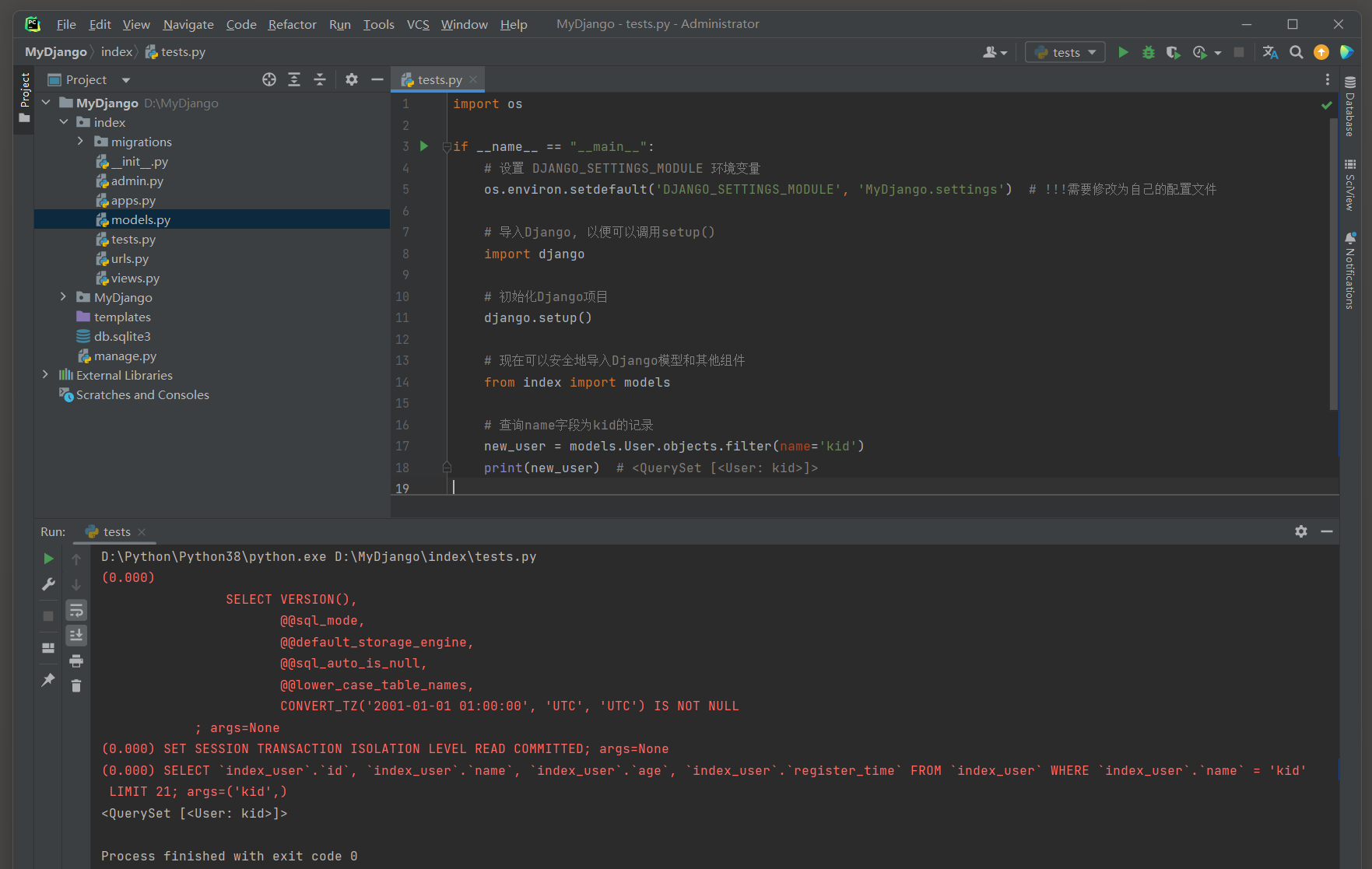This screenshot has height=869, width=1372.
Task: Run tests with coverage icon
Action: click(1174, 52)
